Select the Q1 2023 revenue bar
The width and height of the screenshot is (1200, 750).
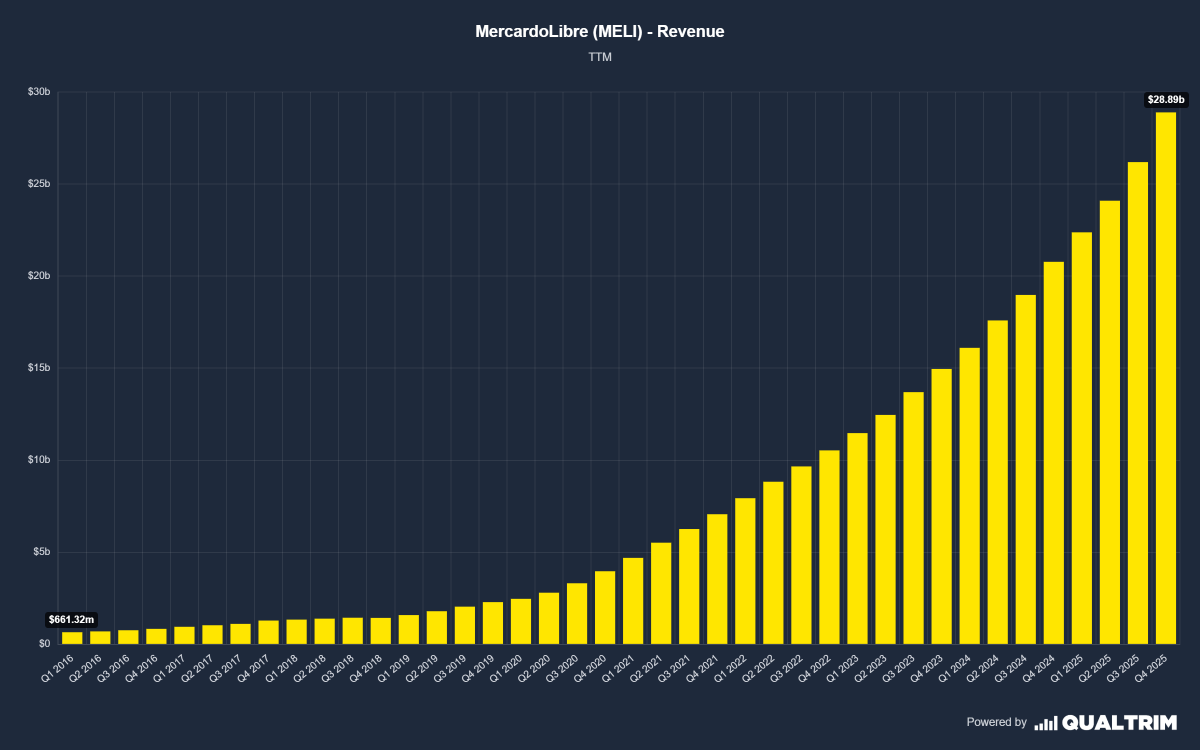(858, 538)
